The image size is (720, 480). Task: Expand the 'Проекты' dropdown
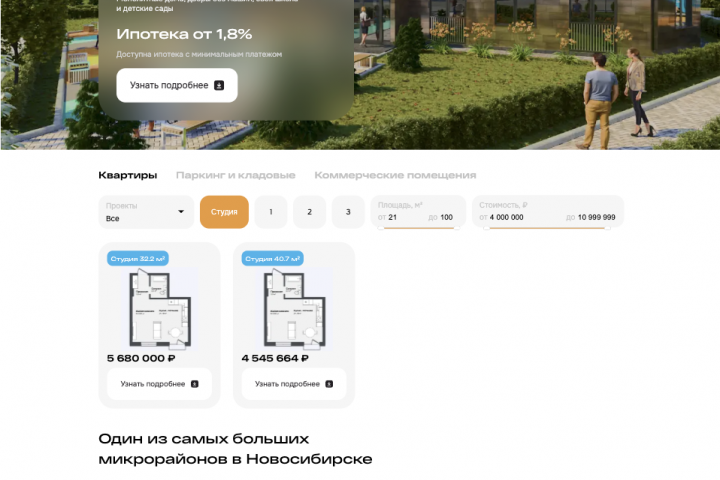click(x=146, y=212)
